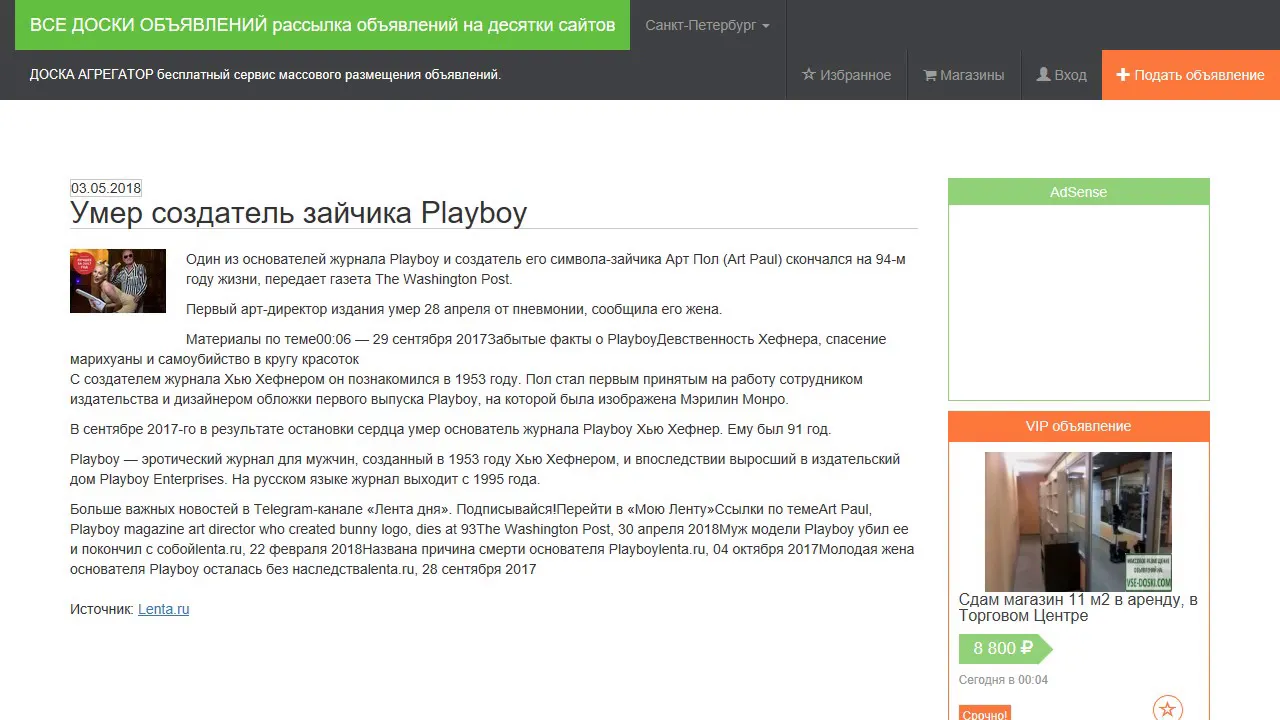Click the 8 800 ₽ price tag
This screenshot has height=720, width=1280.
[1005, 649]
